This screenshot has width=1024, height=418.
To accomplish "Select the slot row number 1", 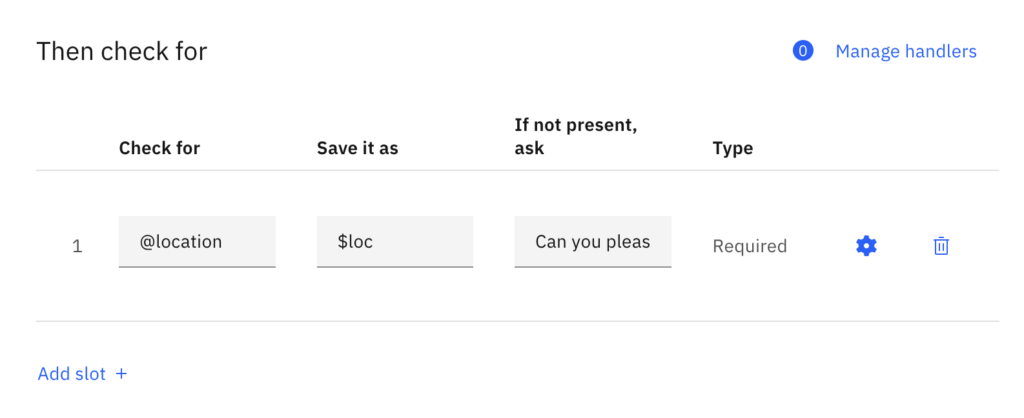I will coord(77,247).
